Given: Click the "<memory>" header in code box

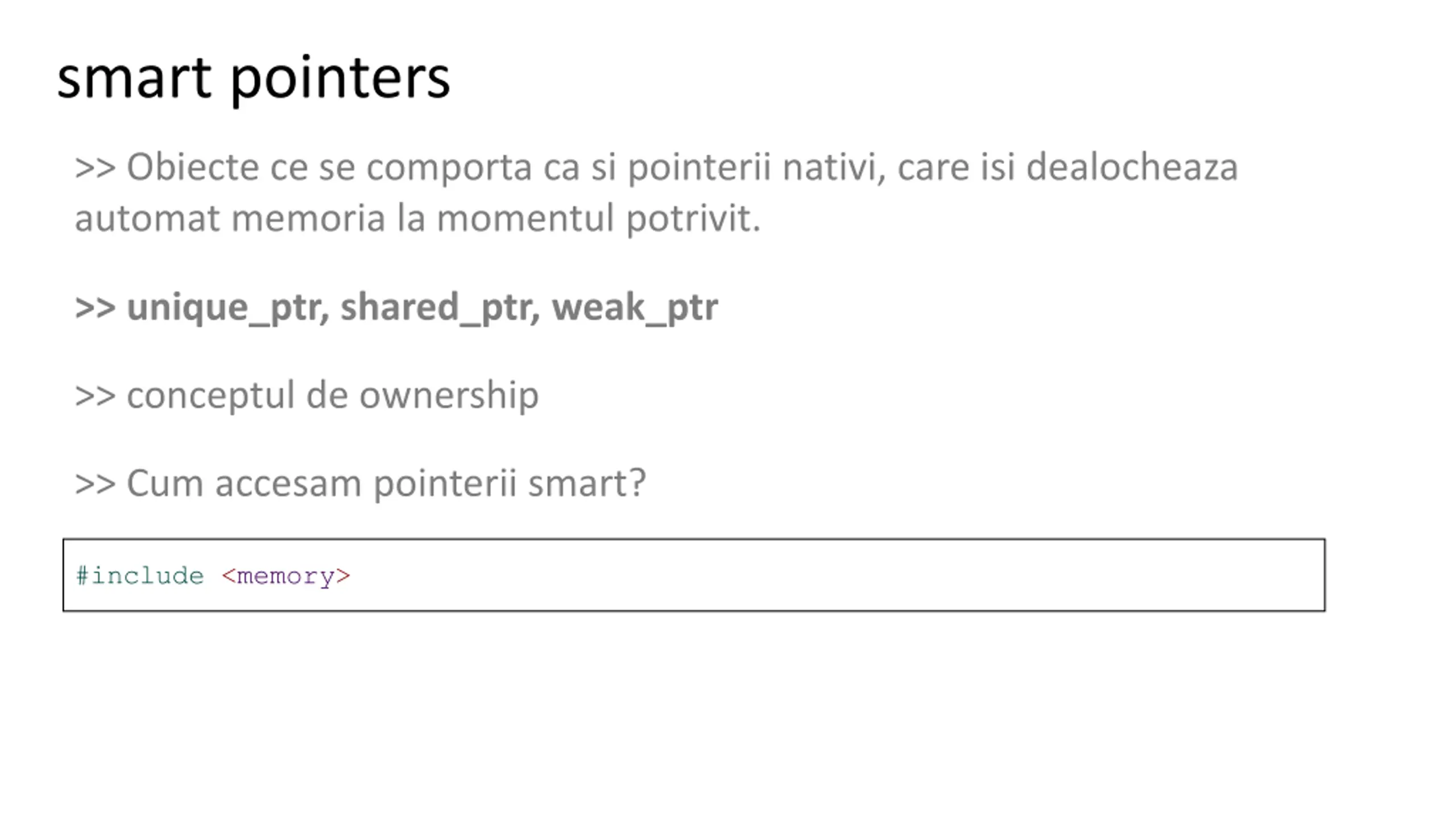Looking at the screenshot, I should 286,576.
